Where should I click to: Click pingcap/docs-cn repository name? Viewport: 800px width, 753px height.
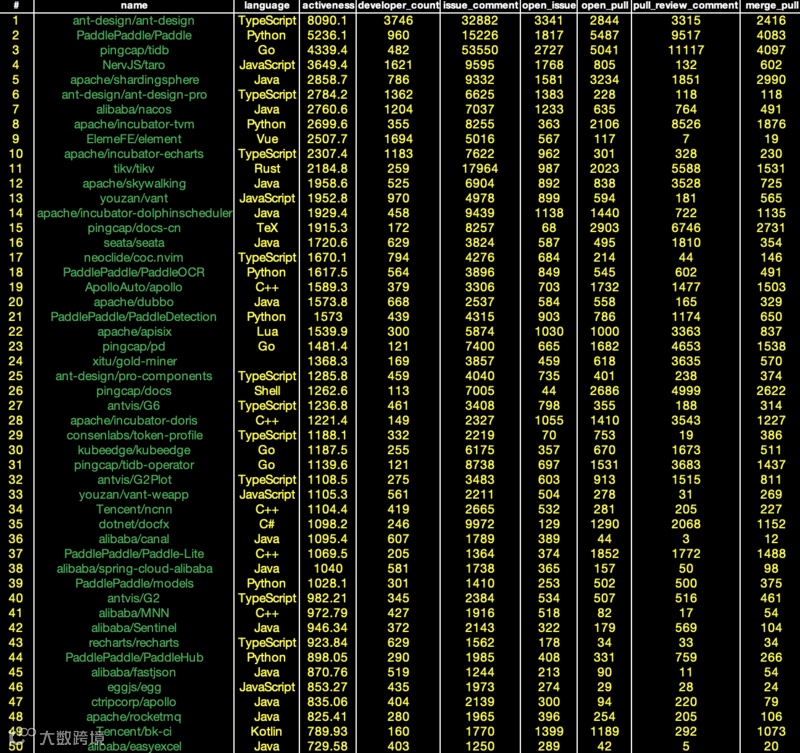click(x=134, y=228)
